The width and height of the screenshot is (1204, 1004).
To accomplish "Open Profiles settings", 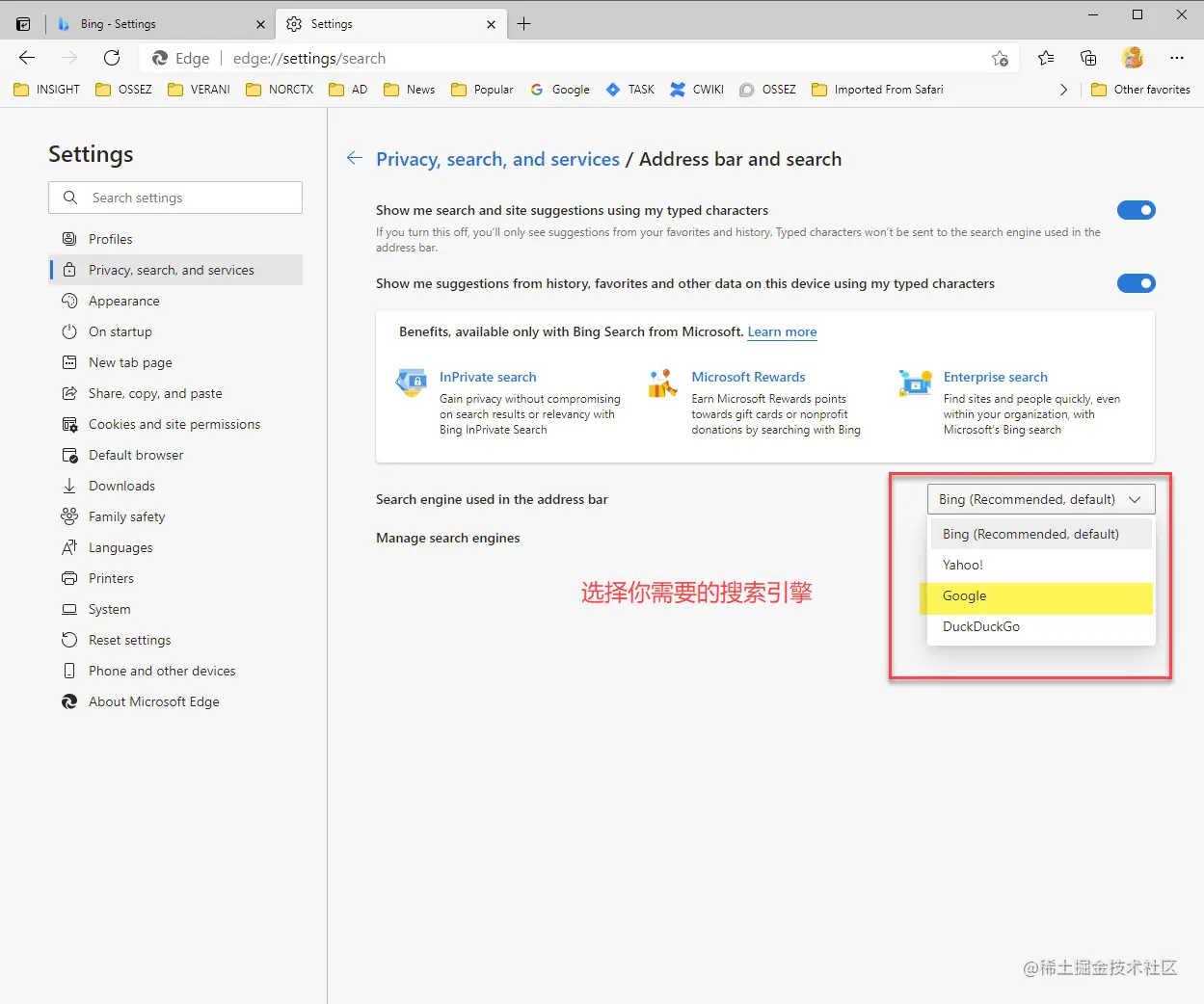I will tap(176, 239).
